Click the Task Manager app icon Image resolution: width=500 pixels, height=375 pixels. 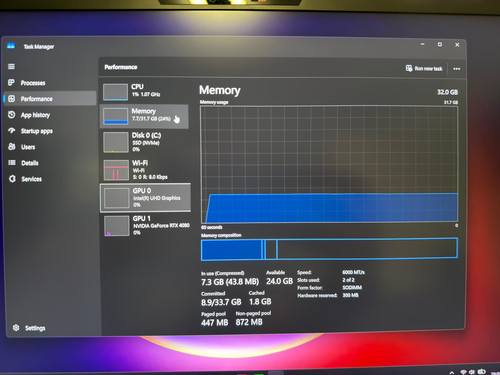[x=11, y=46]
